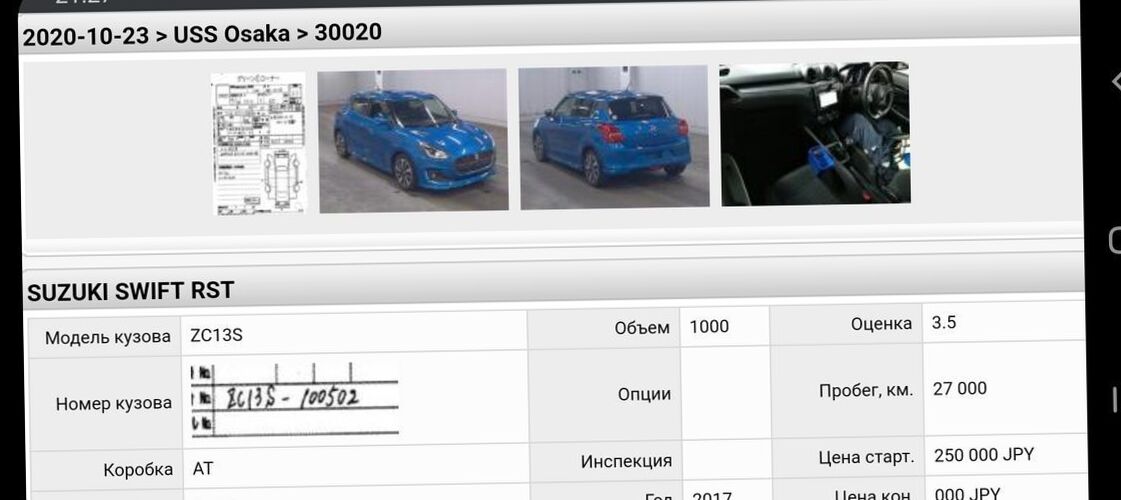1121x500 pixels.
Task: Click the 'Пробег, км.' label
Action: (866, 391)
